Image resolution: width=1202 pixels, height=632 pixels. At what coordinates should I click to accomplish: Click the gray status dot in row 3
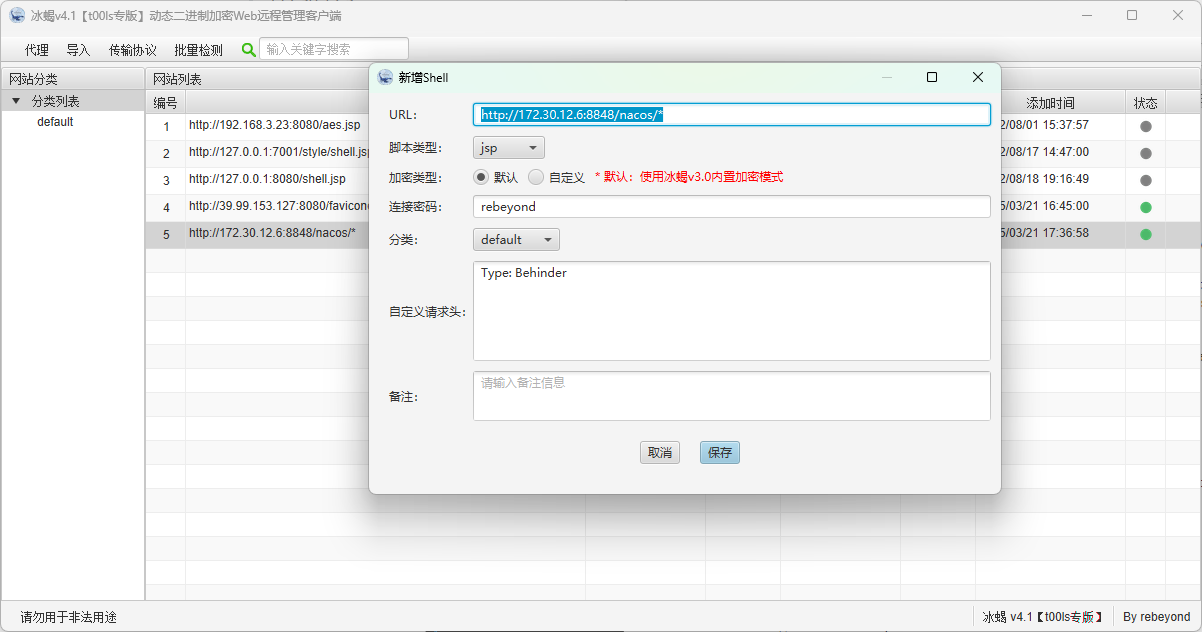(1145, 180)
